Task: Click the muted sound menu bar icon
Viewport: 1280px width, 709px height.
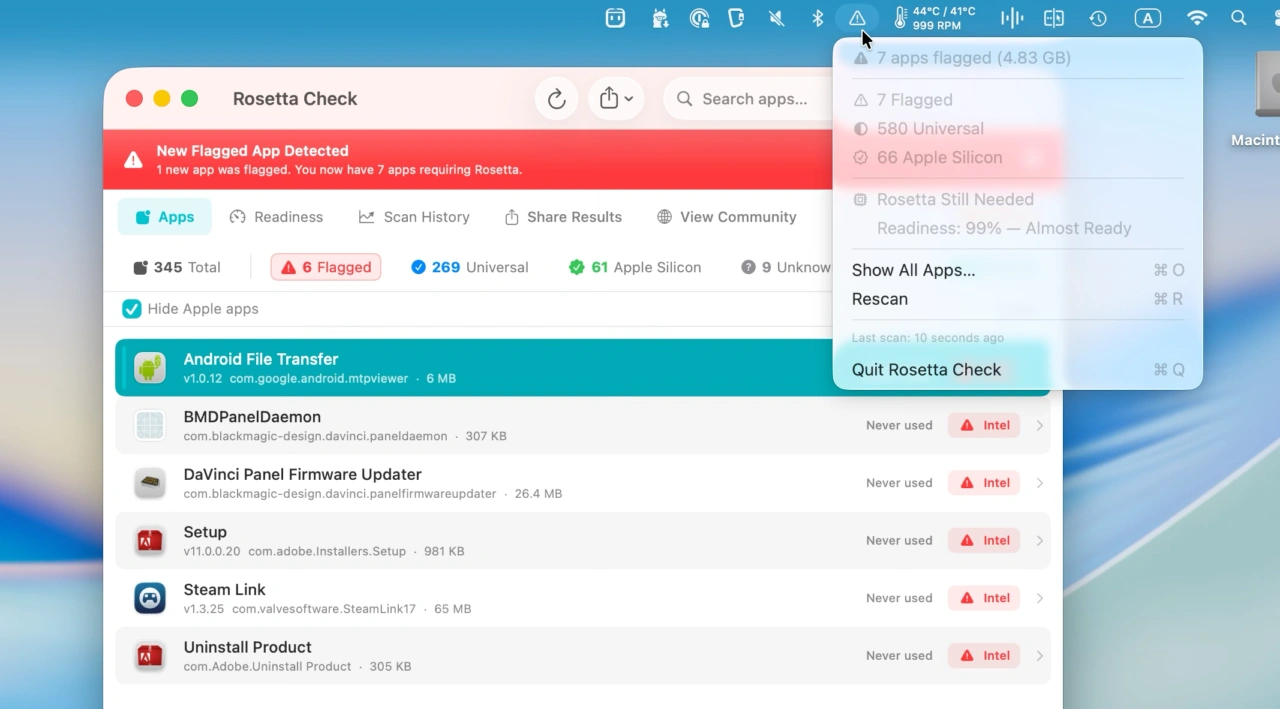Action: tap(776, 18)
